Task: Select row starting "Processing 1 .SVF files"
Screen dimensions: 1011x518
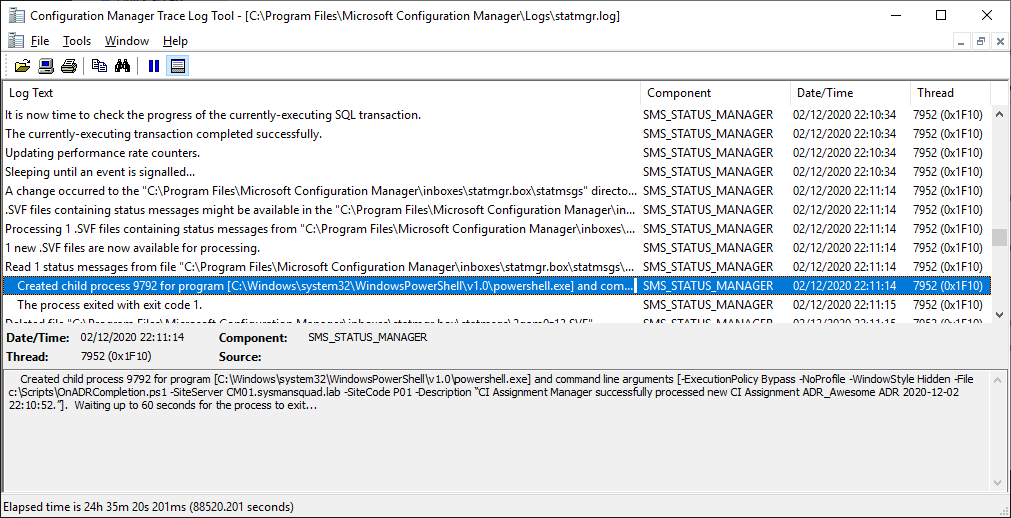Action: (496, 229)
